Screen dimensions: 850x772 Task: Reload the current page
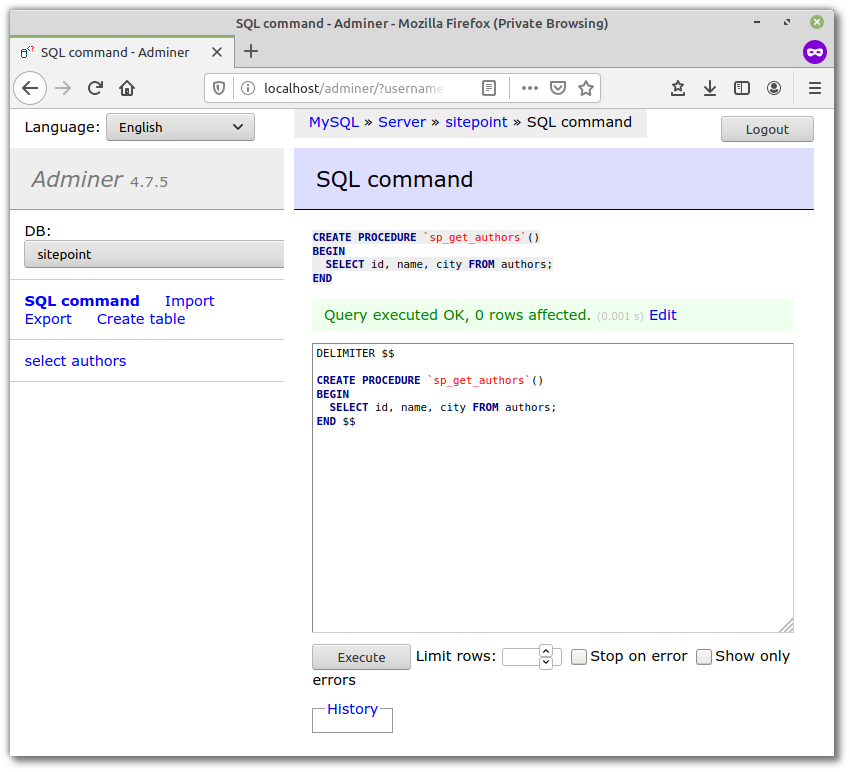[x=95, y=88]
